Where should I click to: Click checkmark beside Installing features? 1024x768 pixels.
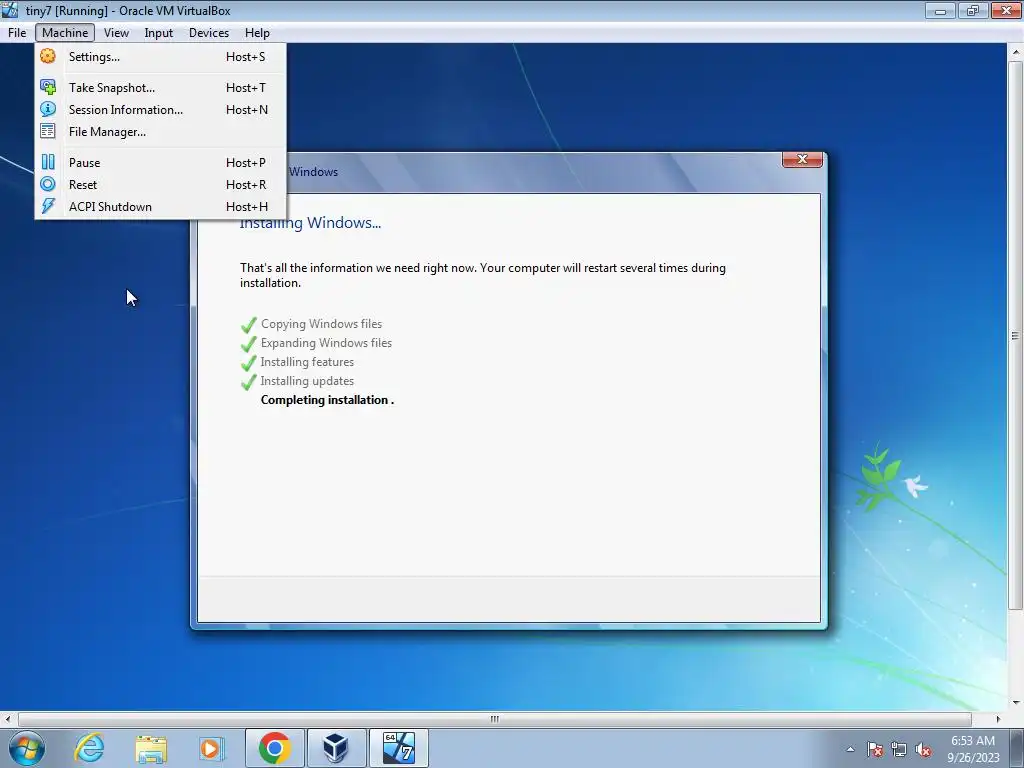pos(248,362)
